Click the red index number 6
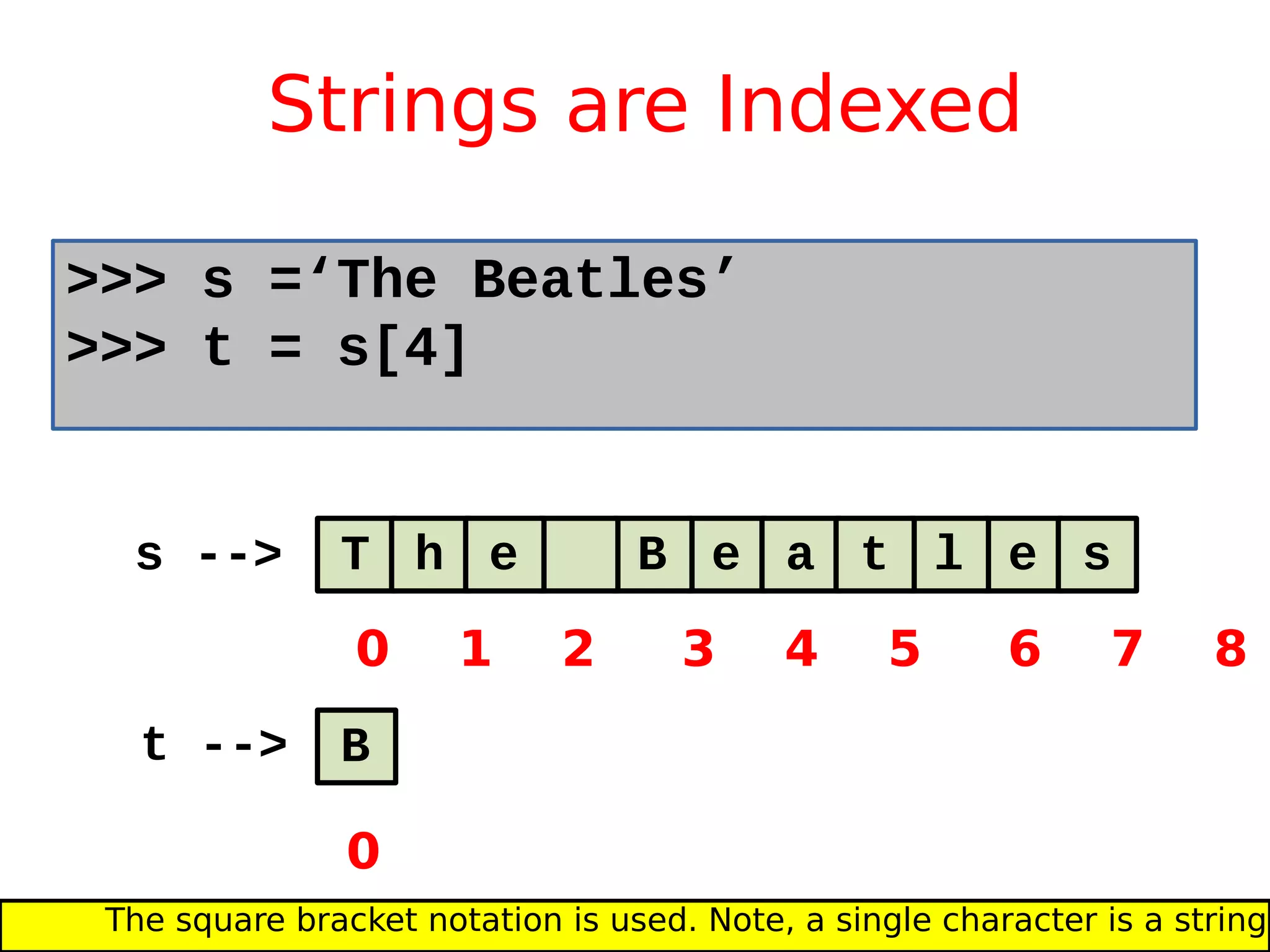The image size is (1270, 952). [1025, 649]
